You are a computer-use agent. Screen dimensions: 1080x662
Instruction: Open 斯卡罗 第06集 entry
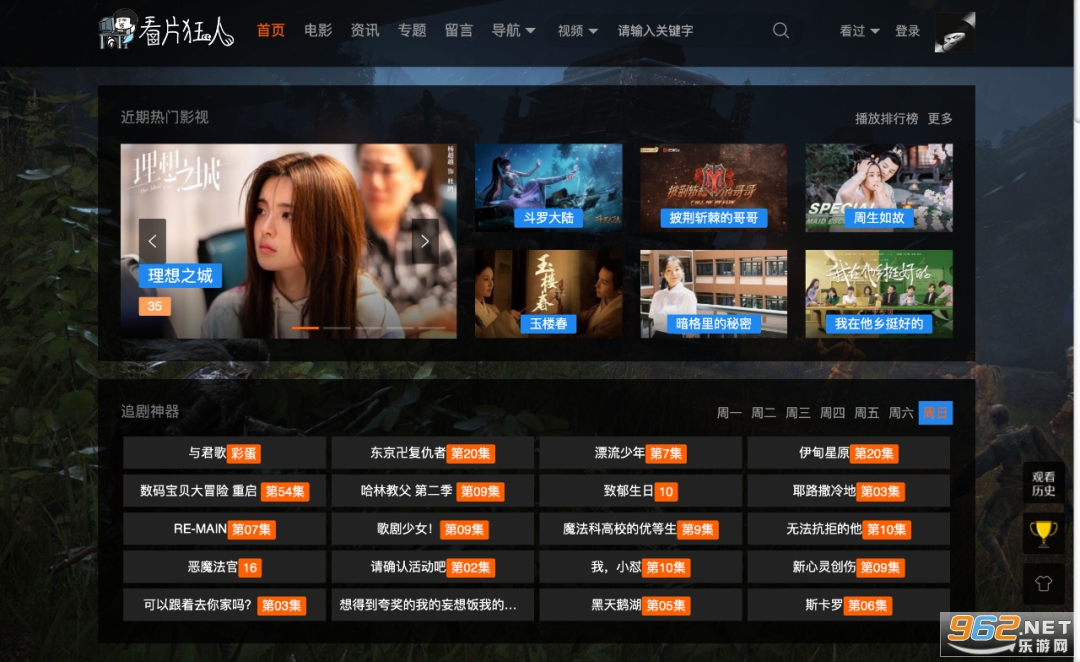click(849, 605)
